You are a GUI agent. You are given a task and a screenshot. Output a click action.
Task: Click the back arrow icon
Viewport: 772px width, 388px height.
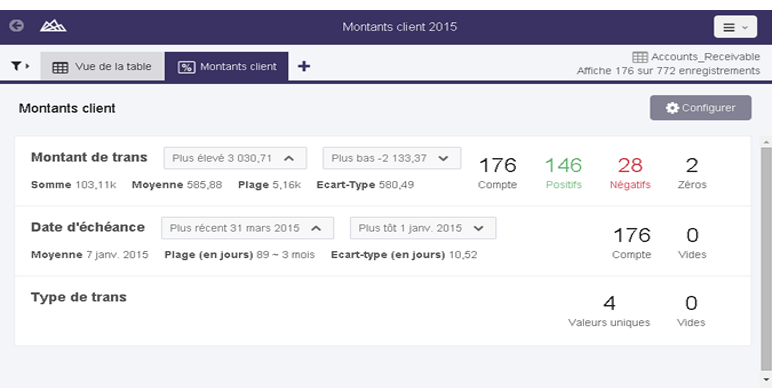[x=17, y=26]
